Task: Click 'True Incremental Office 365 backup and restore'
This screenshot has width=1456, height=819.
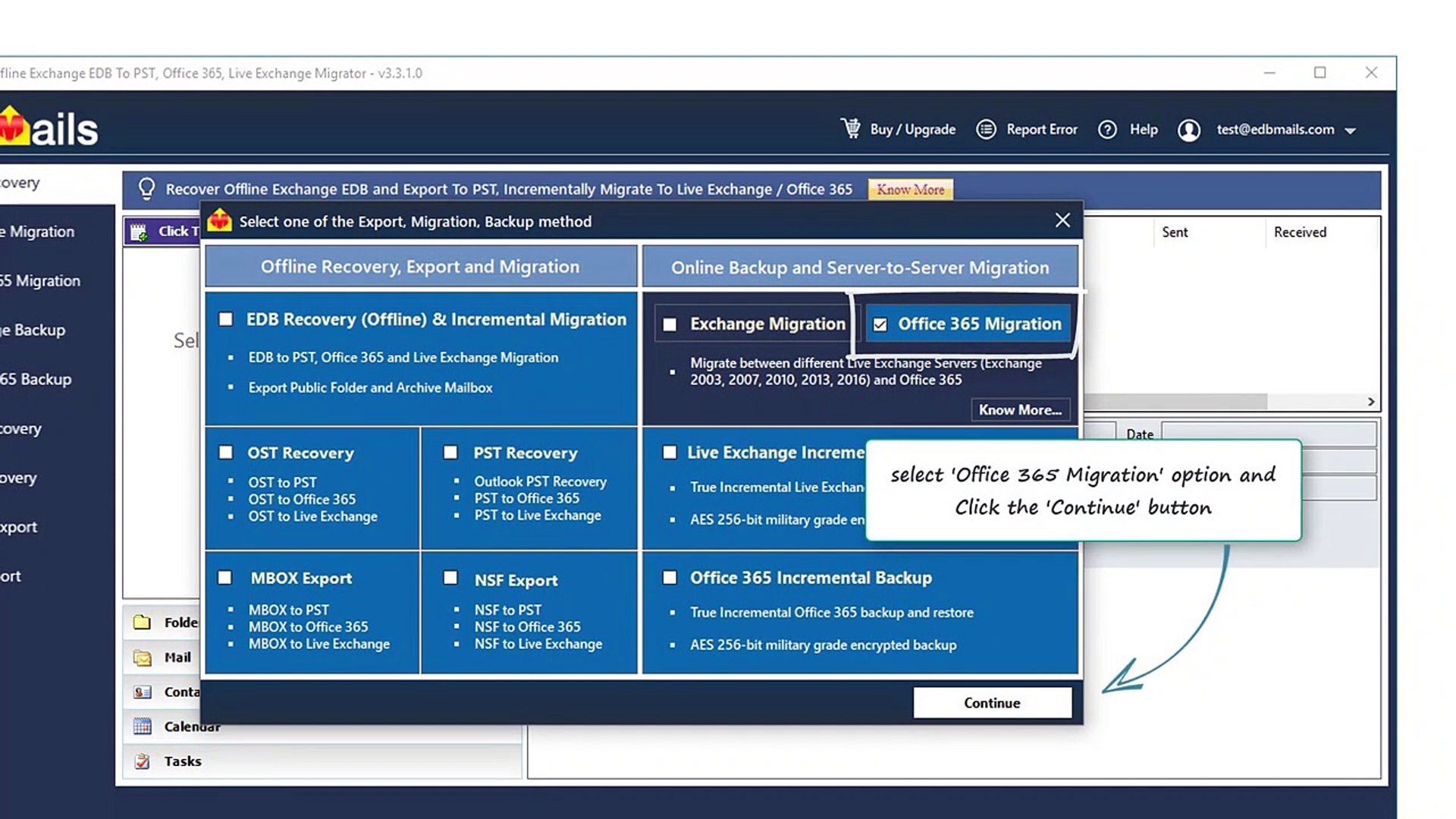Action: click(832, 612)
